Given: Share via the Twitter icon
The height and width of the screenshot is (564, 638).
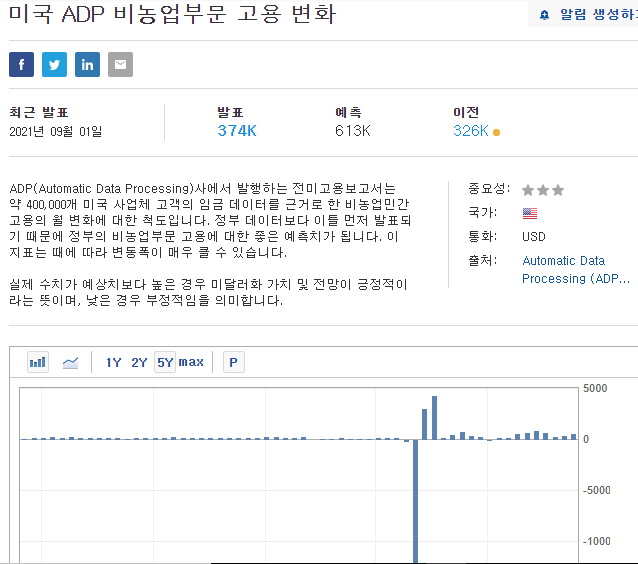Looking at the screenshot, I should point(54,64).
